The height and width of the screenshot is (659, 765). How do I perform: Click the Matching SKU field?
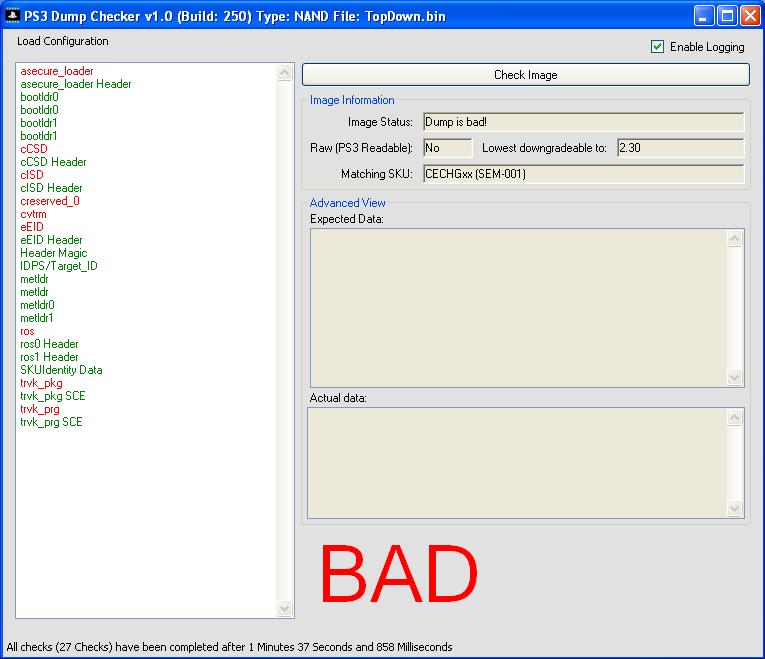tap(584, 174)
